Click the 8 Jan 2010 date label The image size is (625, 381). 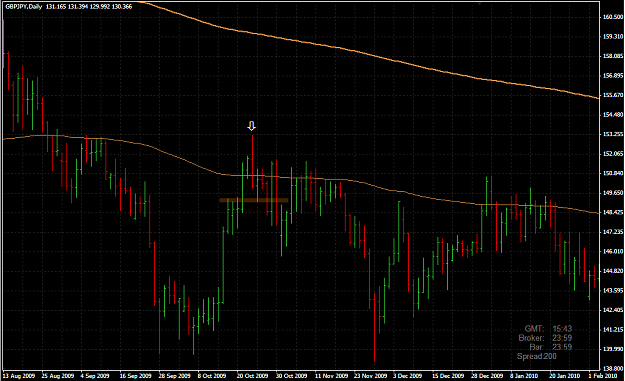(x=524, y=376)
